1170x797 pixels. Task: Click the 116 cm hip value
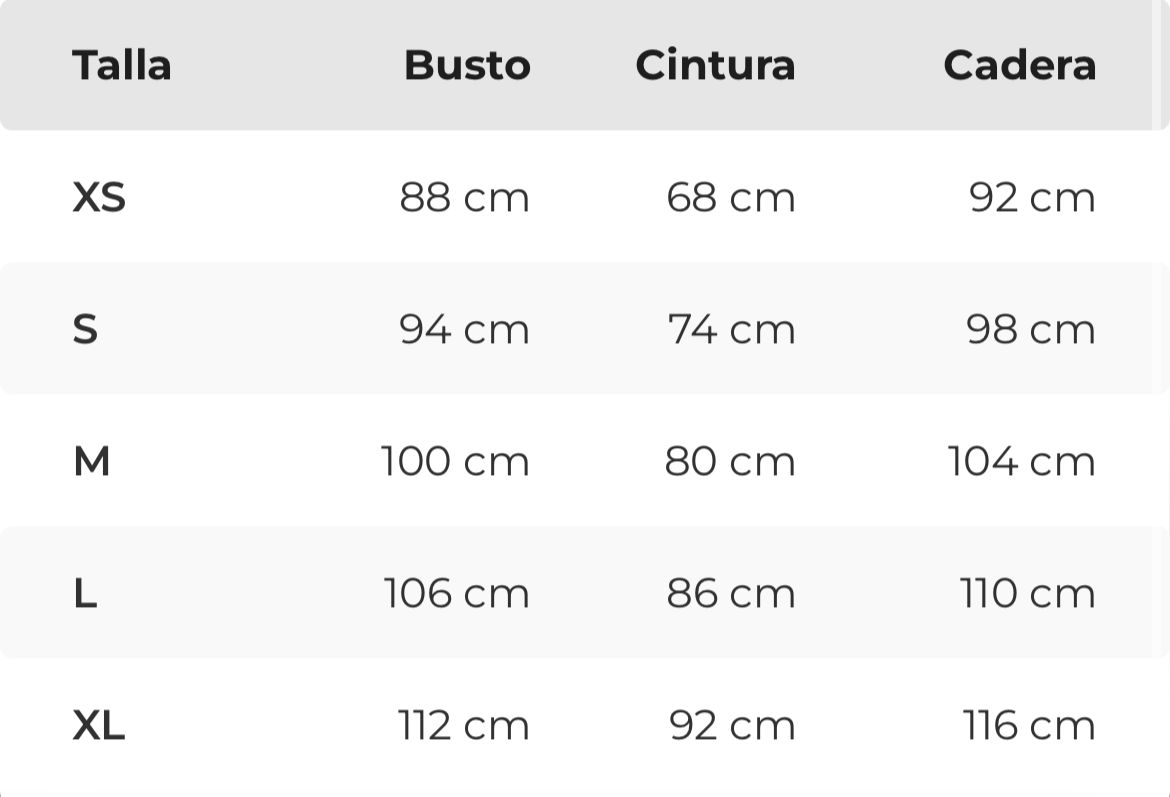(x=1029, y=725)
